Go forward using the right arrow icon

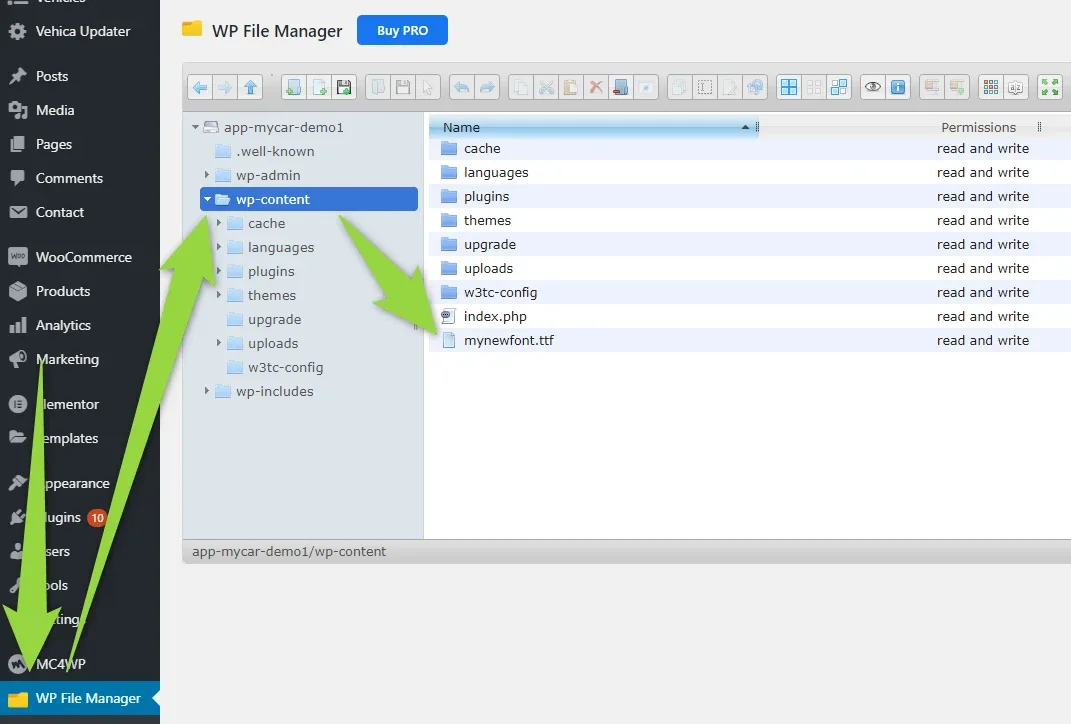click(225, 87)
